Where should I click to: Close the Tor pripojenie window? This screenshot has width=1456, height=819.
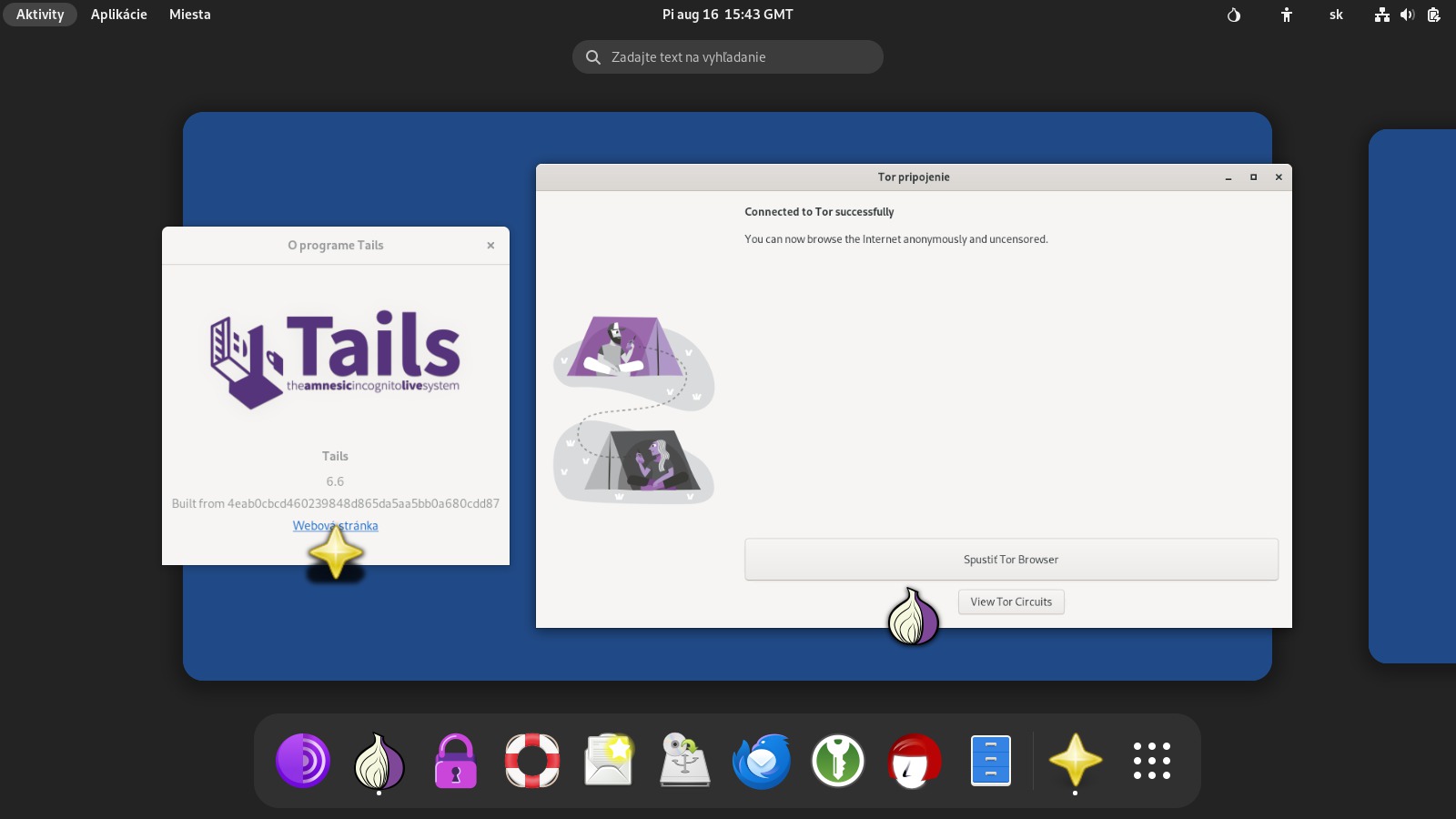coord(1279,177)
